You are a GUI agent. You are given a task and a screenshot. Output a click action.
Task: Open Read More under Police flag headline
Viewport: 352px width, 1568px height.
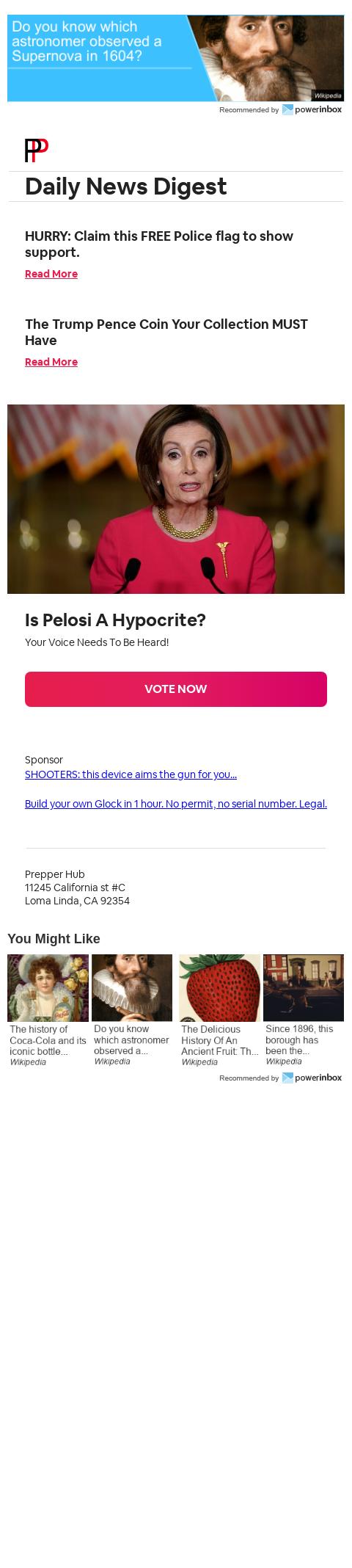[x=51, y=274]
